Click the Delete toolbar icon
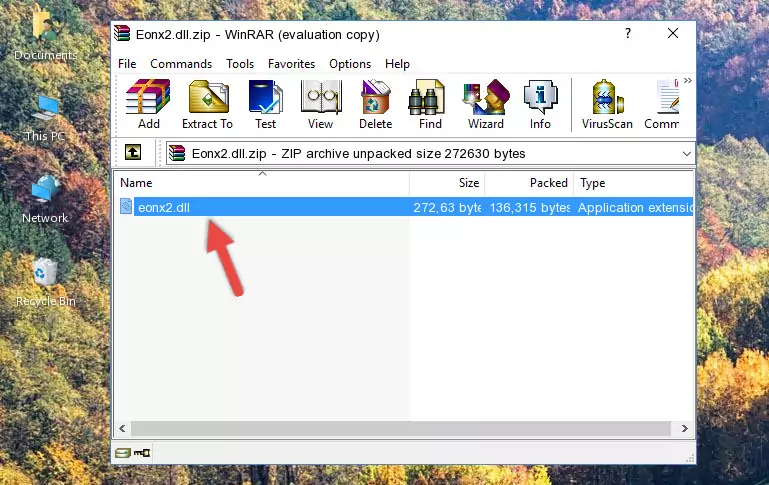Screen dimensions: 769x485 click(376, 104)
